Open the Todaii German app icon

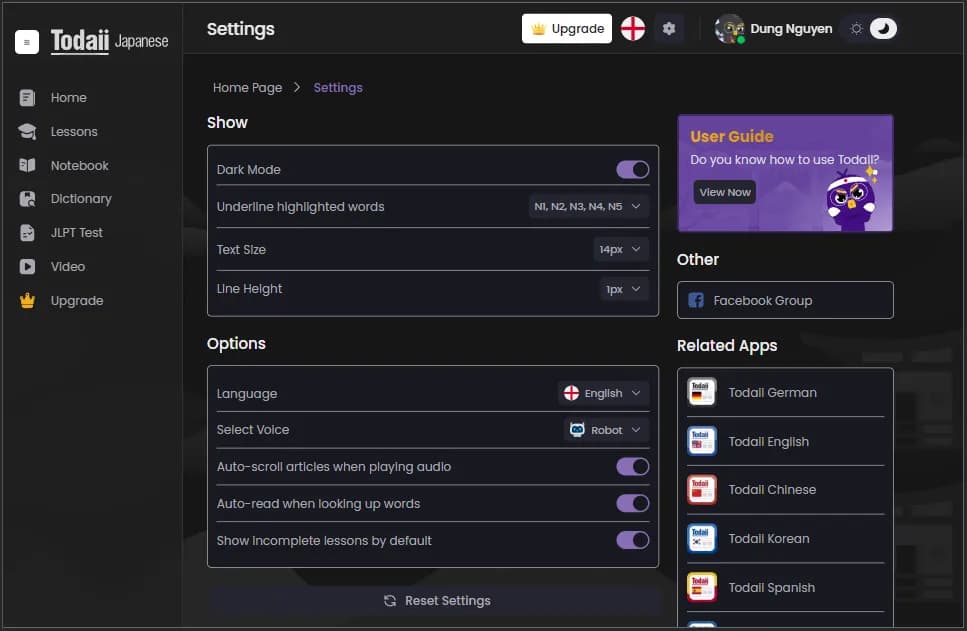point(702,393)
